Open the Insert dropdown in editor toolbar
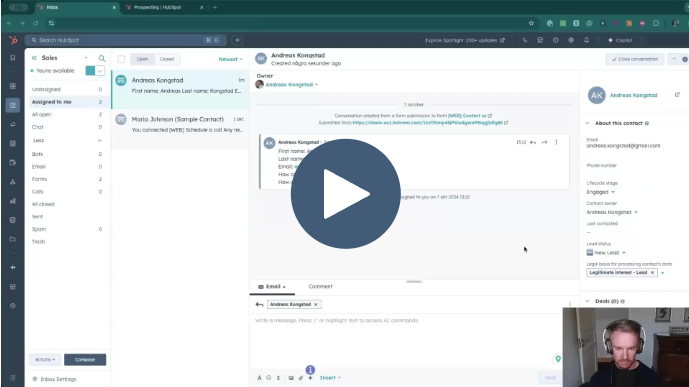 [x=330, y=378]
